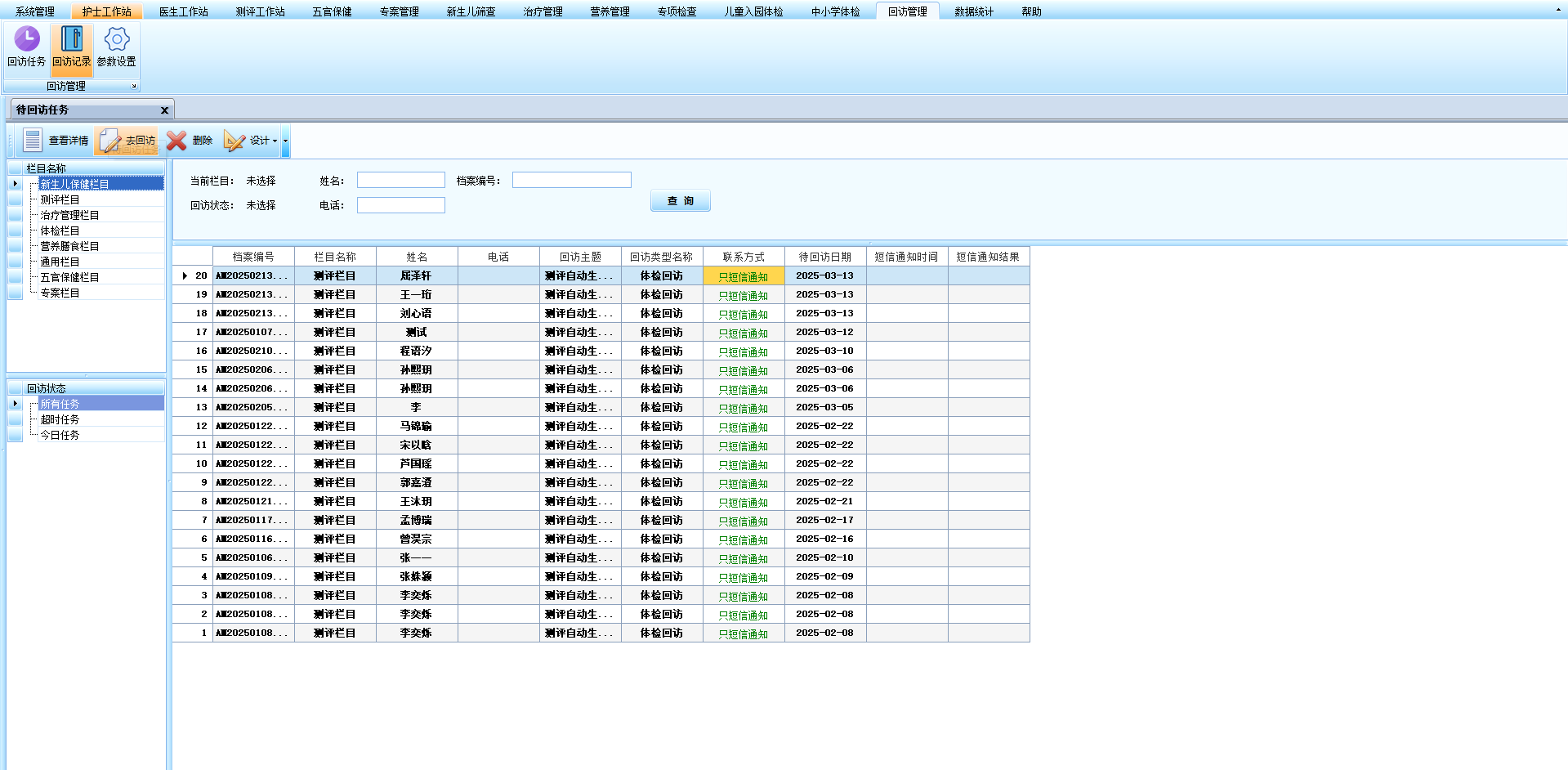
Task: Sort by 姓名 column header
Action: click(417, 257)
